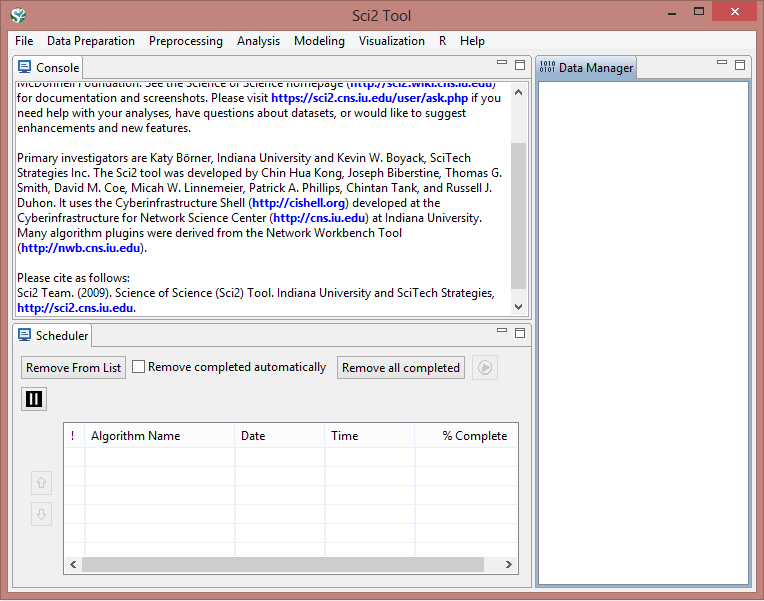Viewport: 764px width, 601px height.
Task: Open the Preprocessing menu
Action: click(x=186, y=41)
